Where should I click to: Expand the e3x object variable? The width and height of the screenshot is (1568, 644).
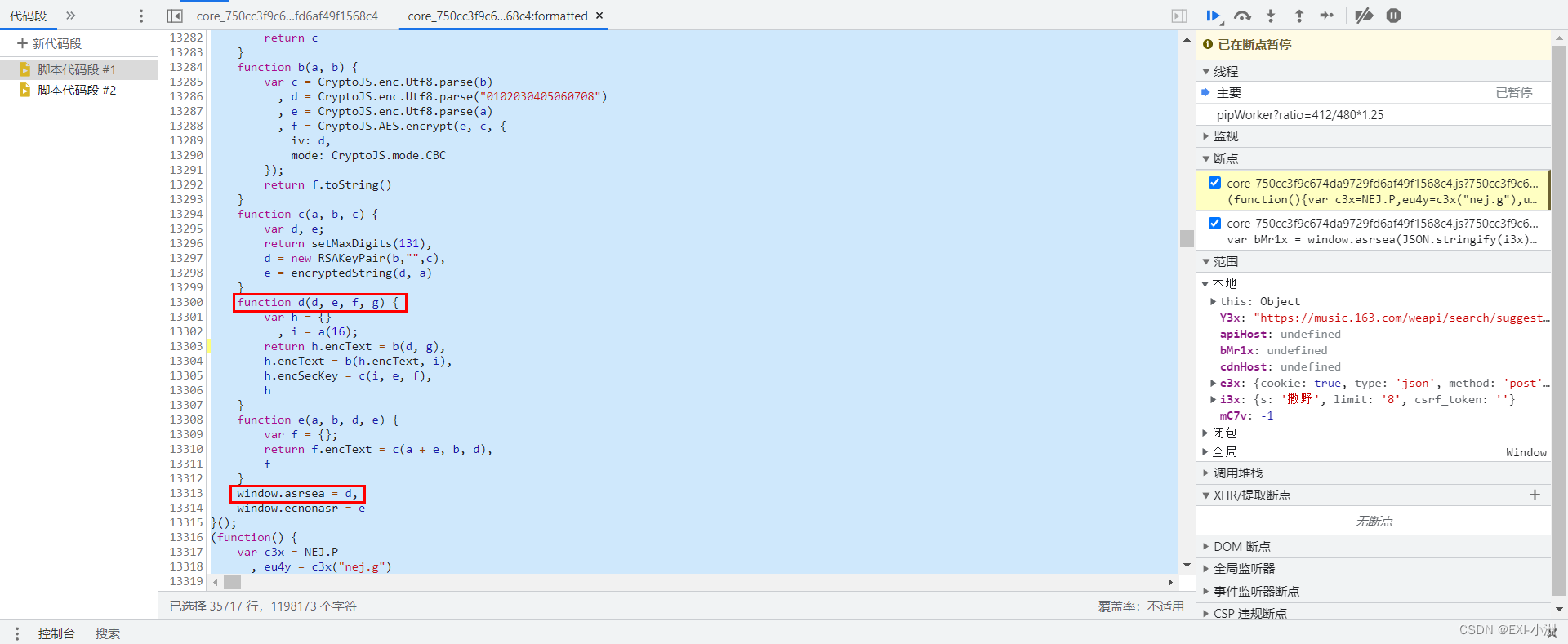click(1213, 383)
